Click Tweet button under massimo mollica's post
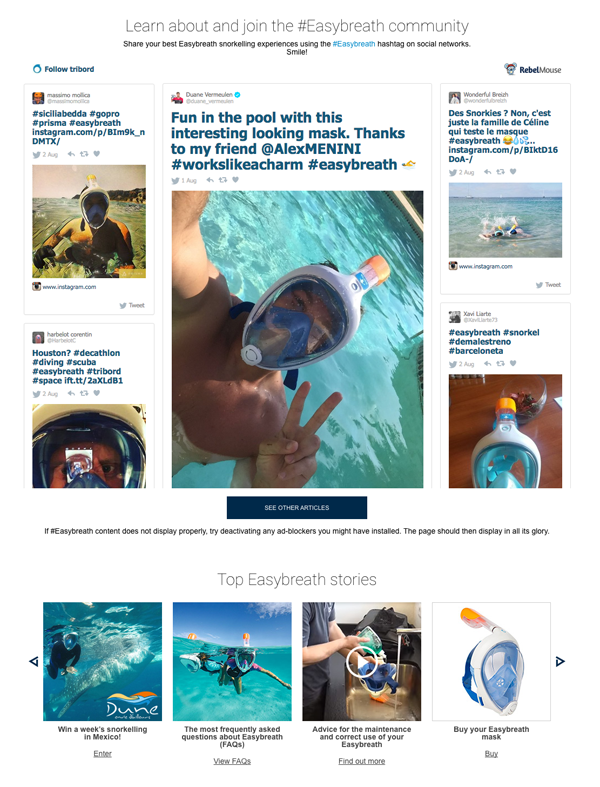The width and height of the screenshot is (600, 787). (133, 305)
